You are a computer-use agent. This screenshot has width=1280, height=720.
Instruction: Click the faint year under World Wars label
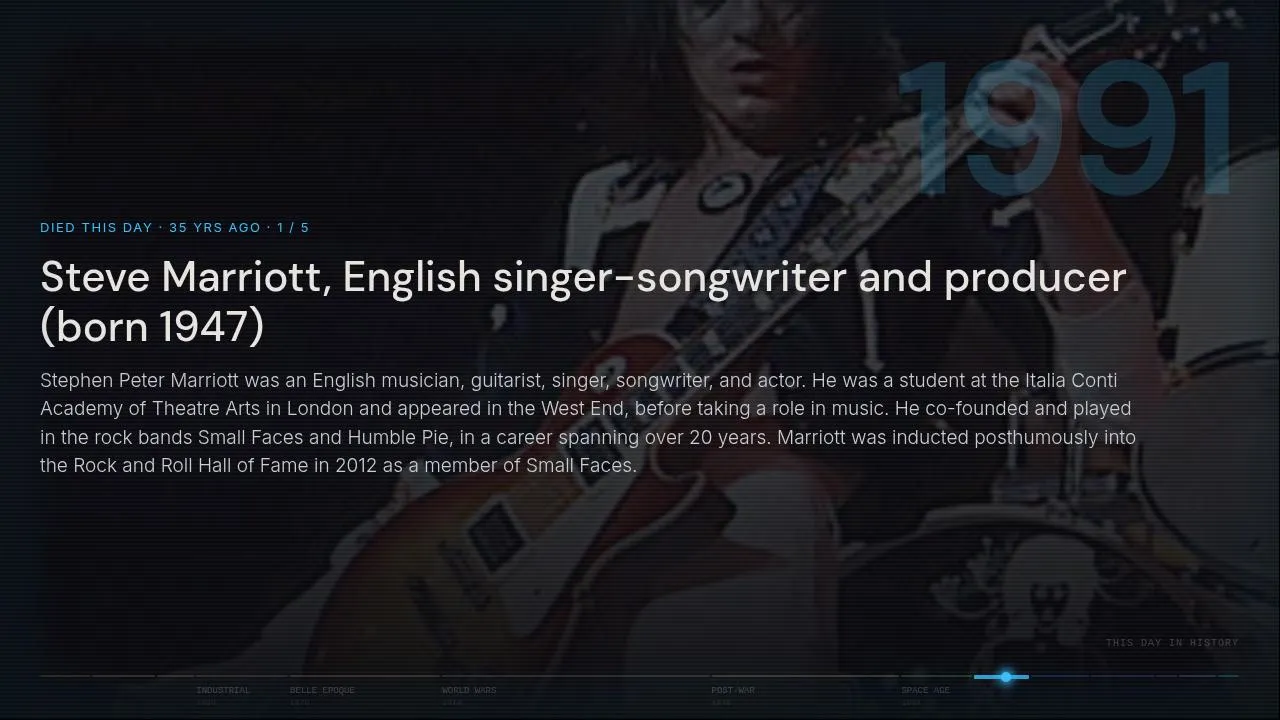452,703
